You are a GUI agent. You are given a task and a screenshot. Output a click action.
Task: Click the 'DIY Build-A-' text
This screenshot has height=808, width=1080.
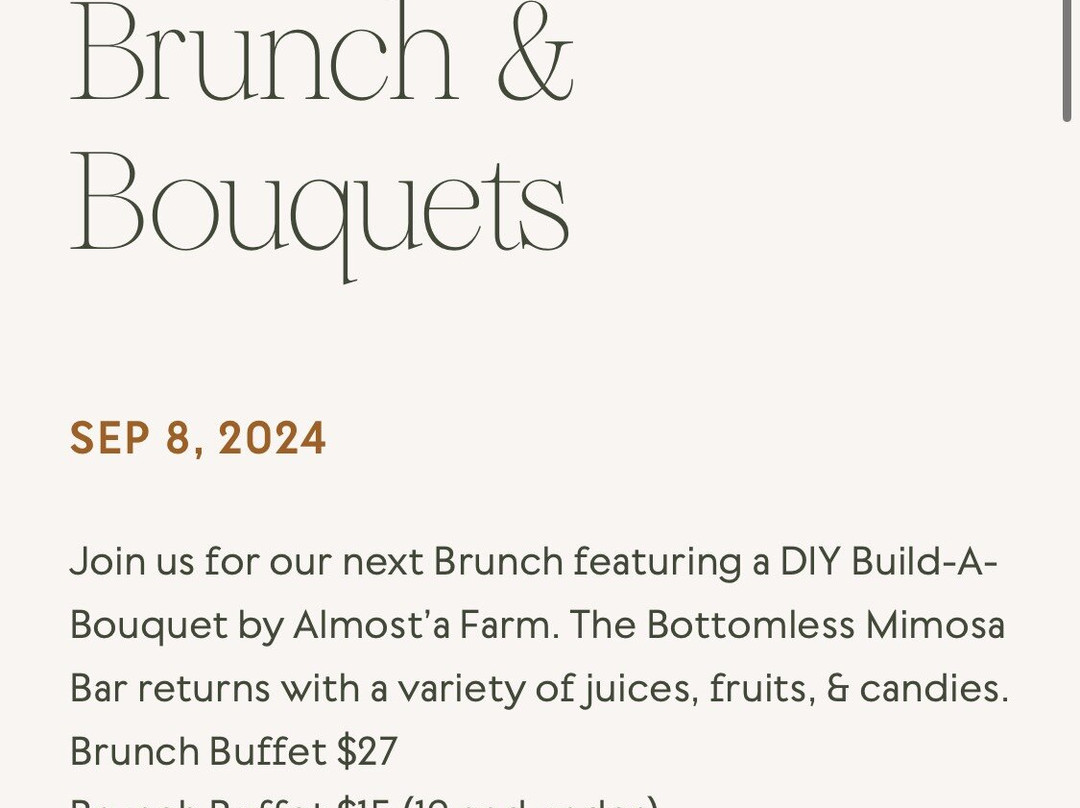pos(889,561)
